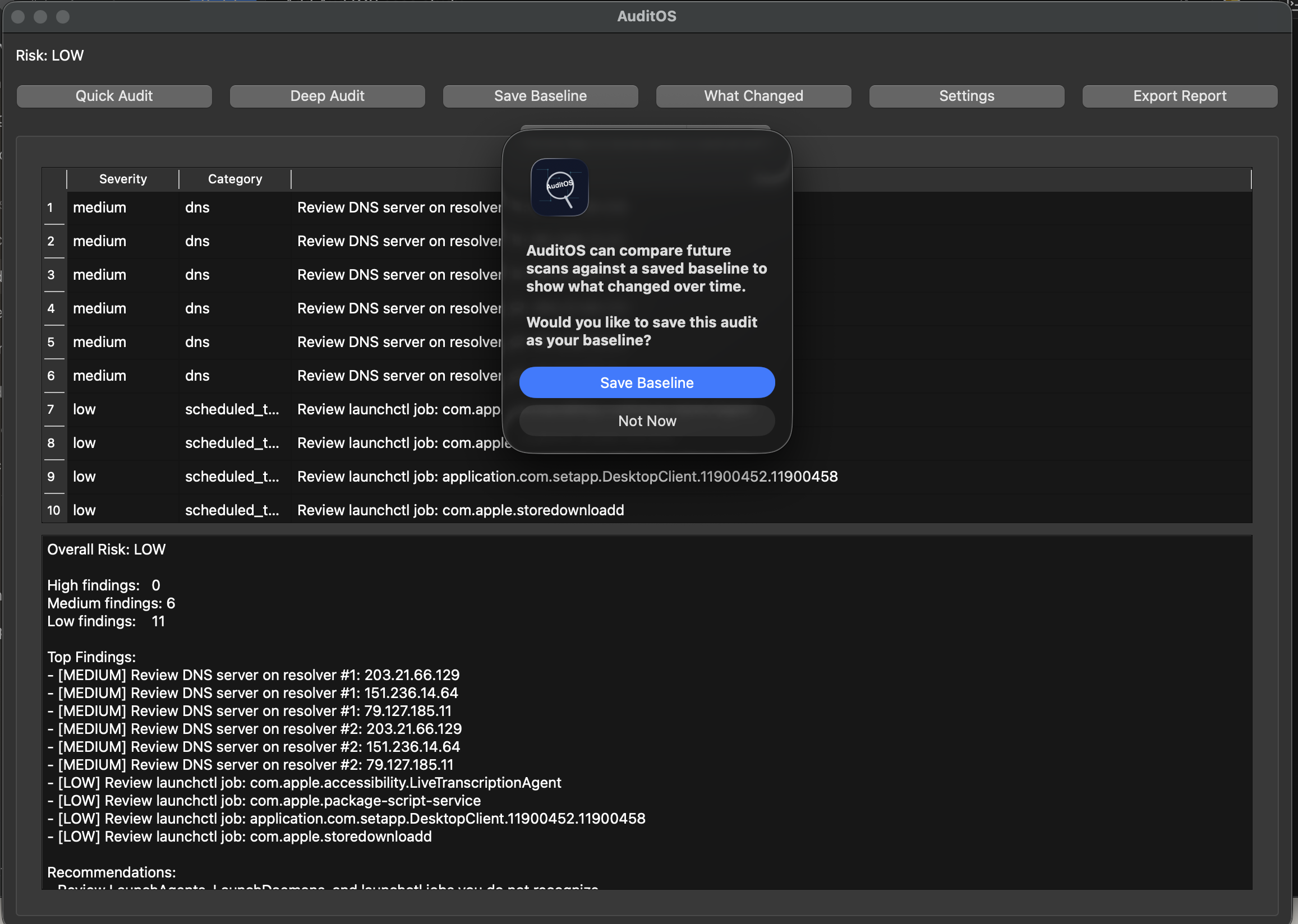
Task: Open Settings from the toolbar
Action: 966,95
